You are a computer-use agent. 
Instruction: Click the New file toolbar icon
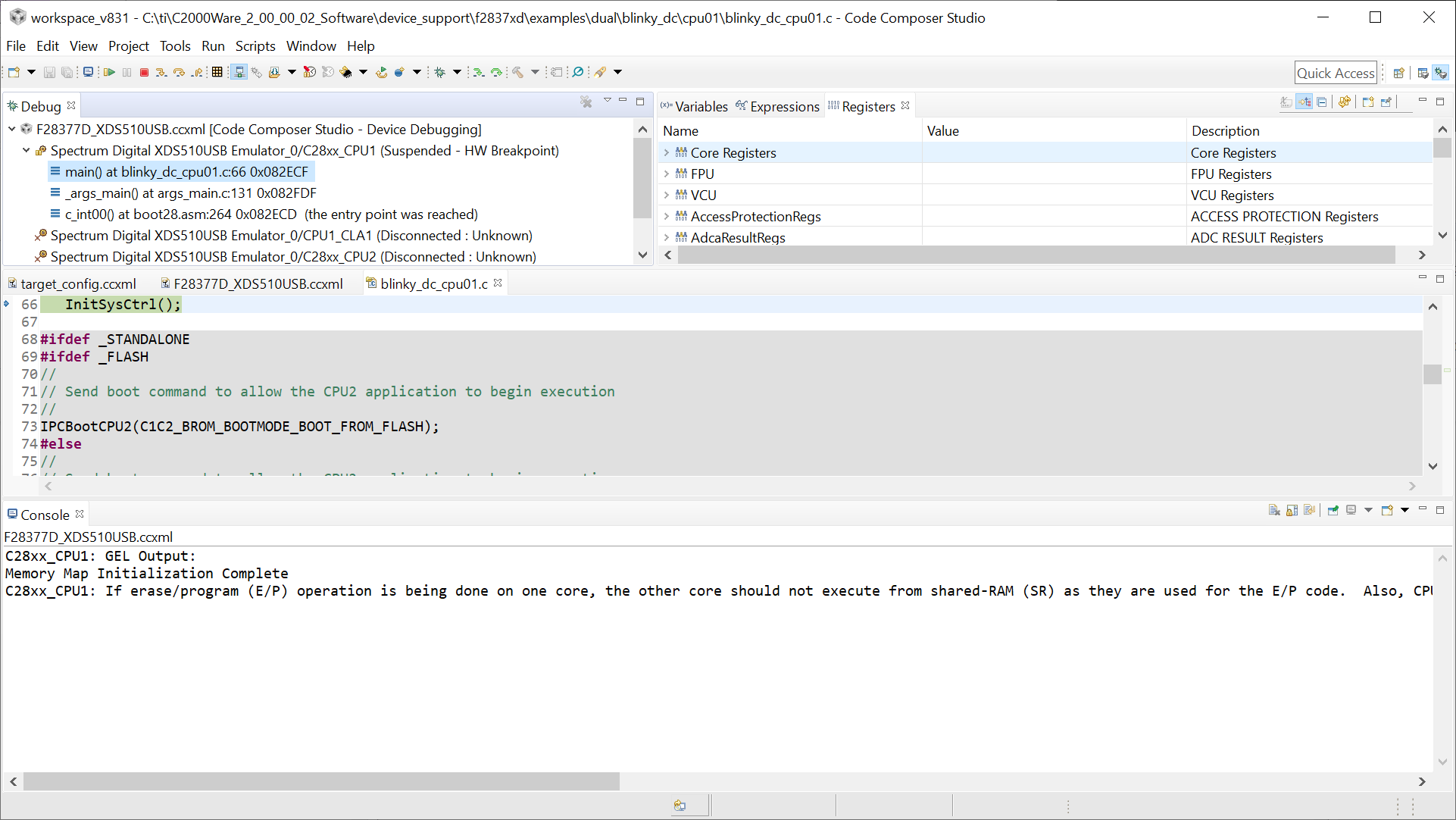[14, 72]
